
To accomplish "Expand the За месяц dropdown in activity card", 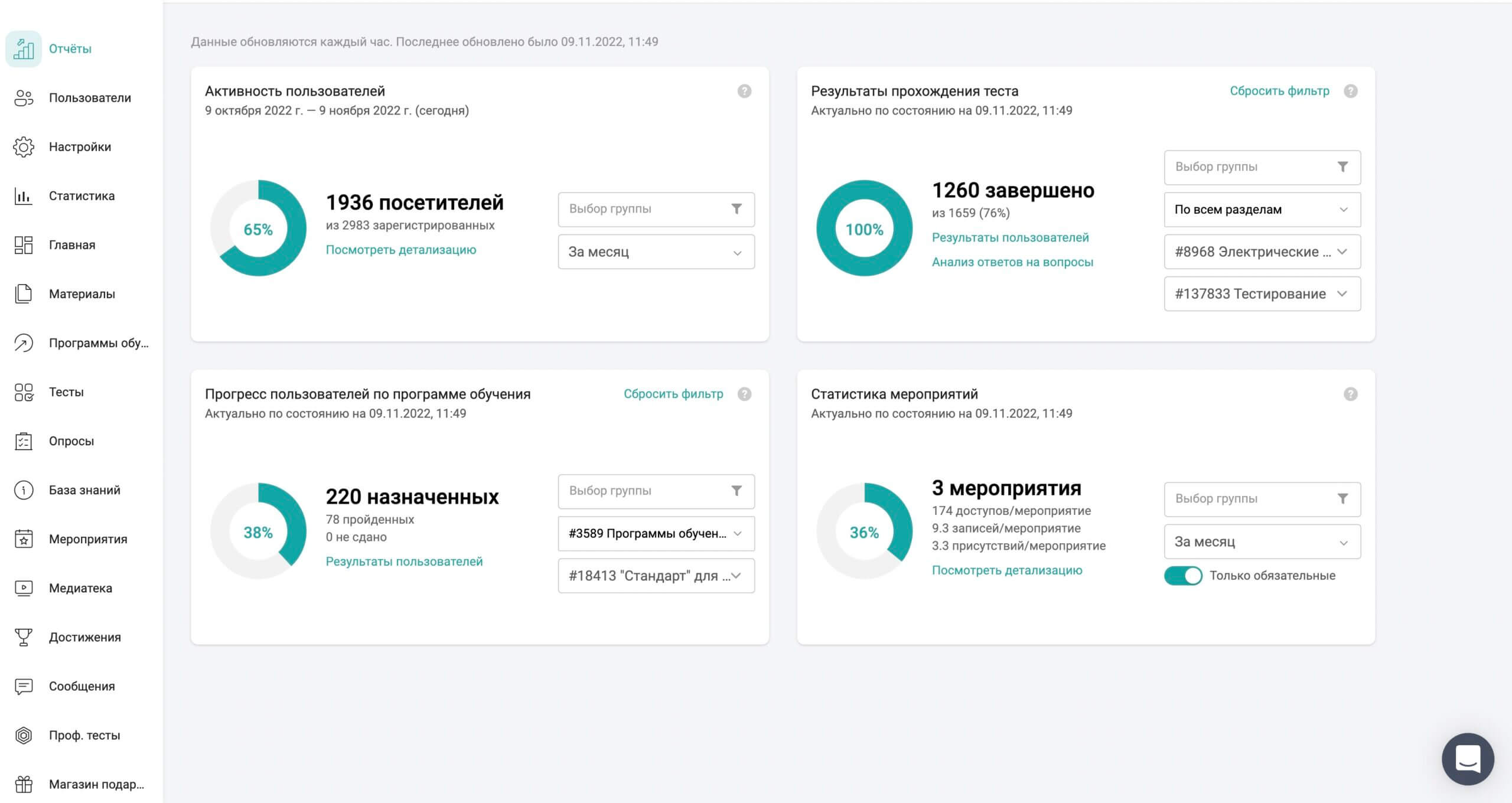I will (656, 252).
